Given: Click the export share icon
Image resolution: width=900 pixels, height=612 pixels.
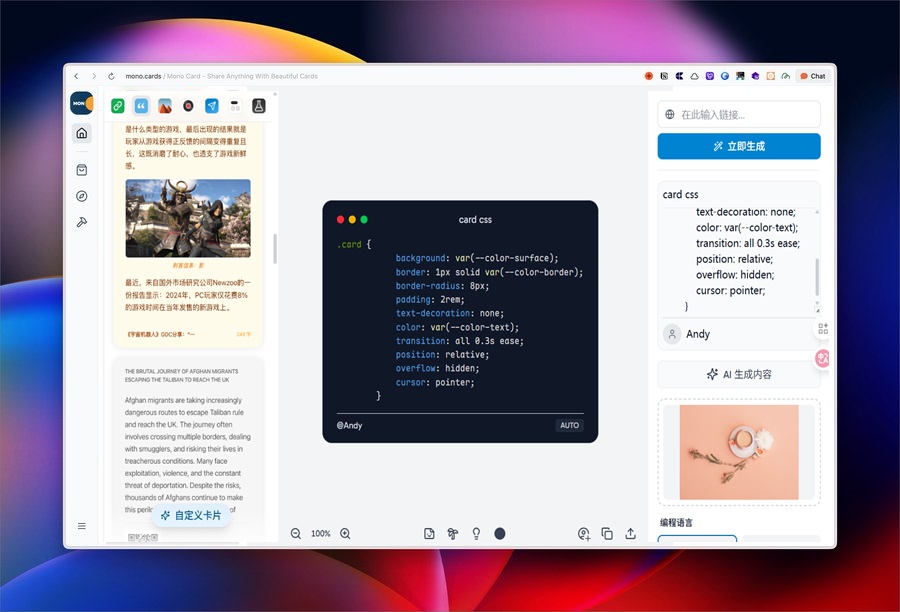Looking at the screenshot, I should [631, 534].
